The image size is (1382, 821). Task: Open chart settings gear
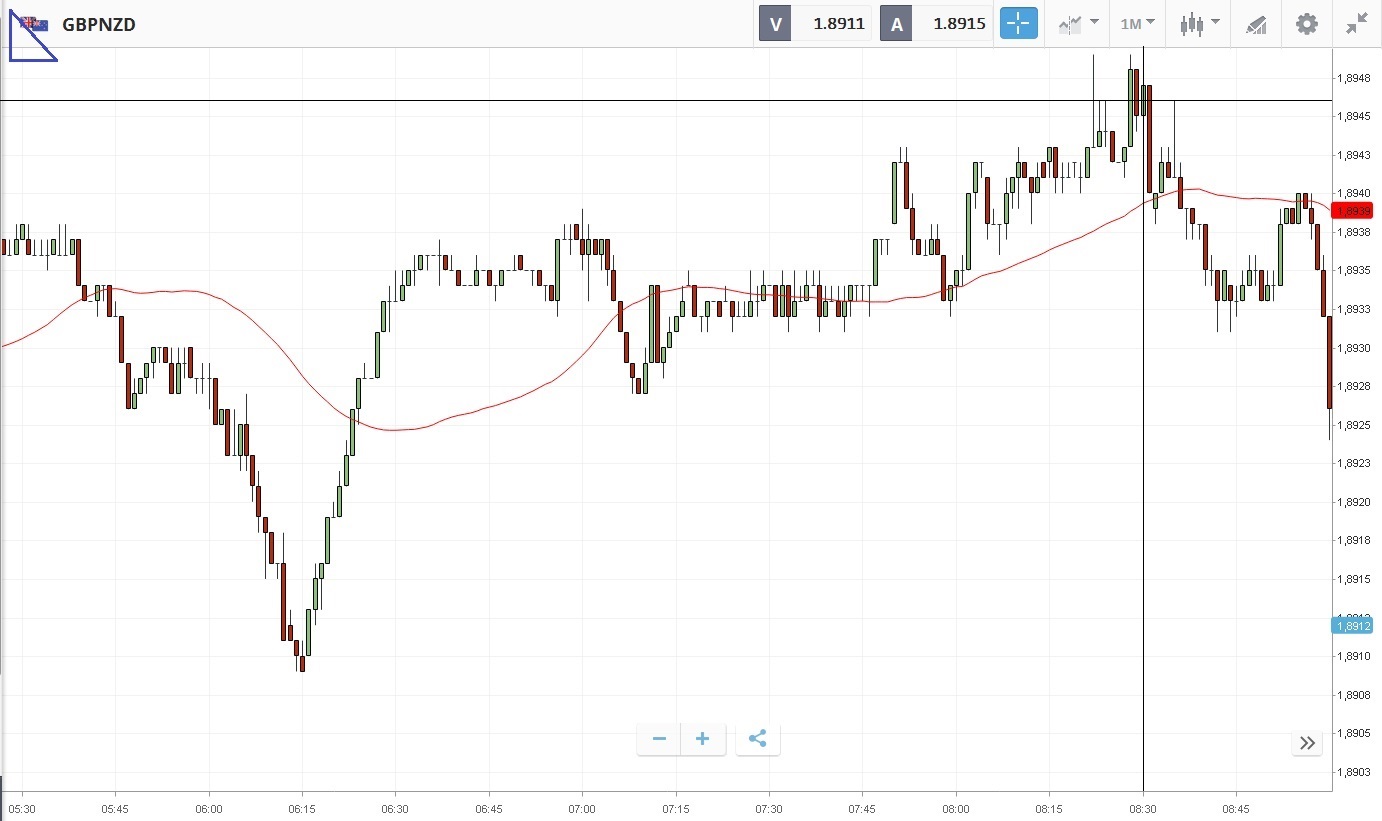coord(1306,24)
